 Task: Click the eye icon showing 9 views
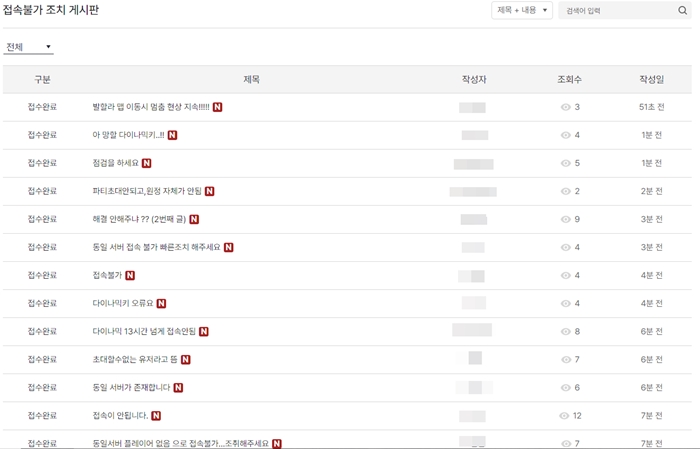[566, 219]
